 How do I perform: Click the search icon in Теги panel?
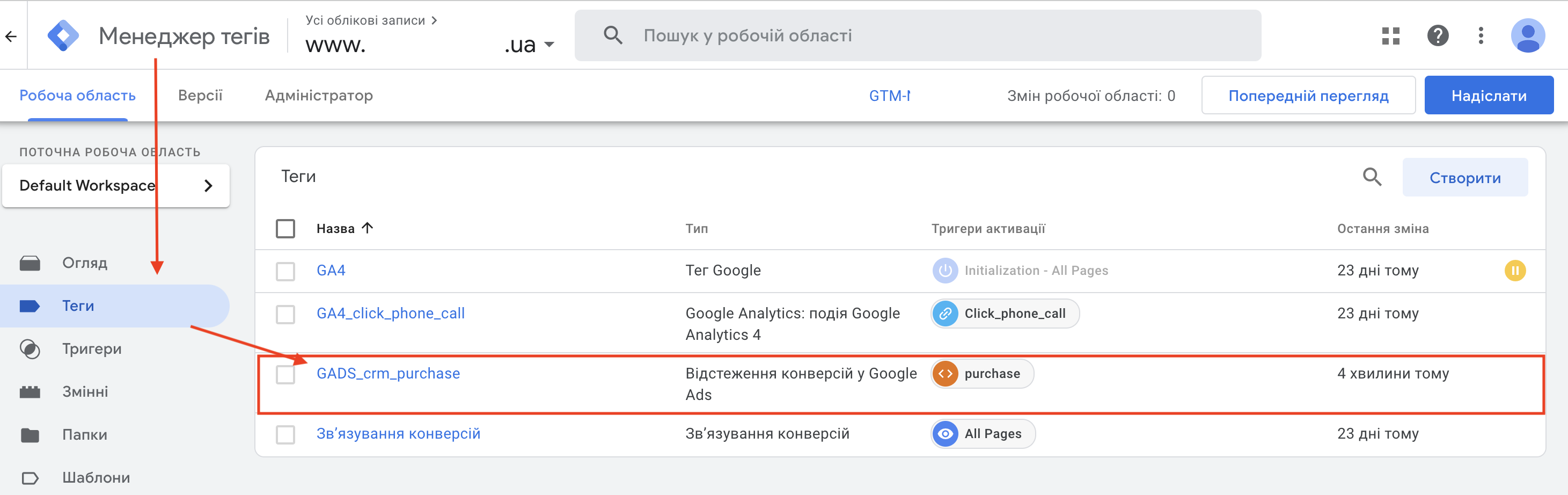point(1372,177)
